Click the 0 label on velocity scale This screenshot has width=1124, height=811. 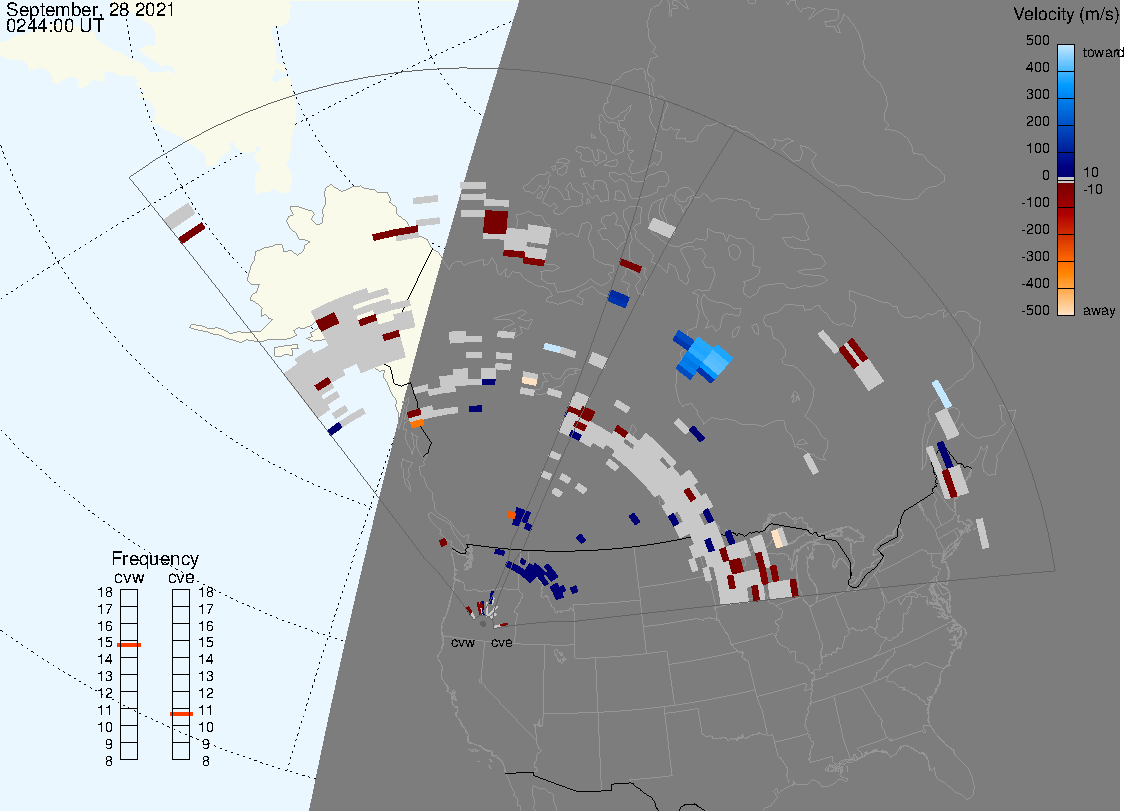1046,176
